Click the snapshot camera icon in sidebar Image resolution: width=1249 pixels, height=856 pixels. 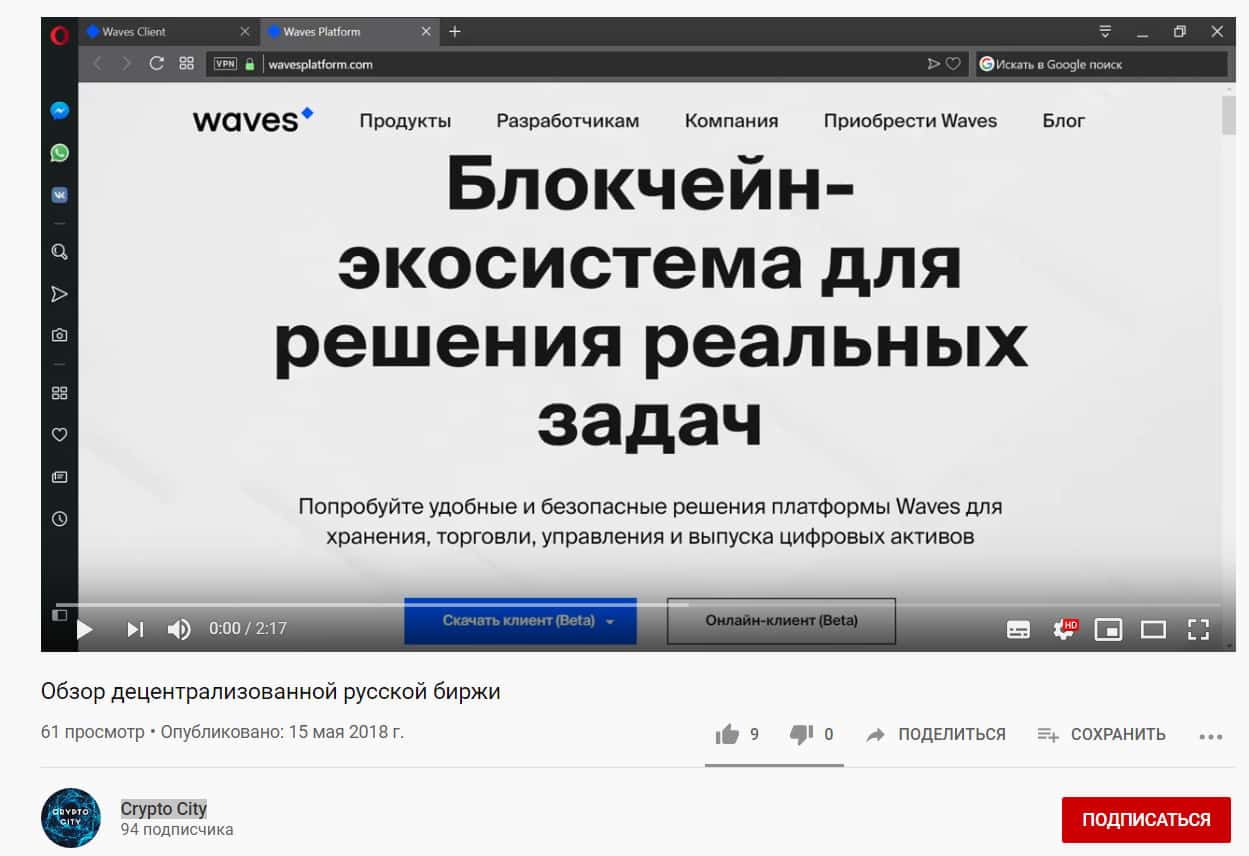pos(60,335)
